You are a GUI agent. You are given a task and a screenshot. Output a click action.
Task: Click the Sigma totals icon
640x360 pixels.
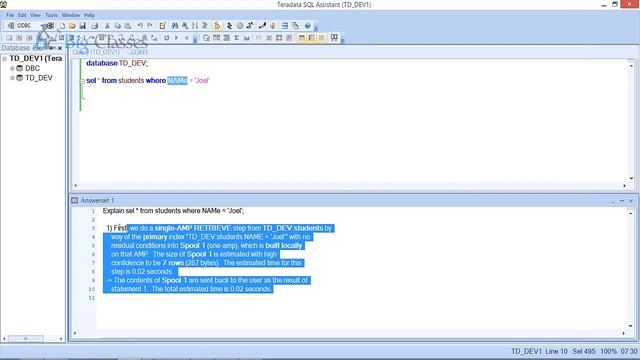click(236, 38)
